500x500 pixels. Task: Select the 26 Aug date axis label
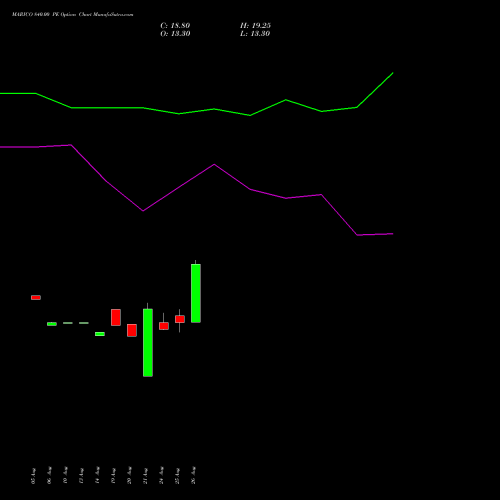click(193, 476)
